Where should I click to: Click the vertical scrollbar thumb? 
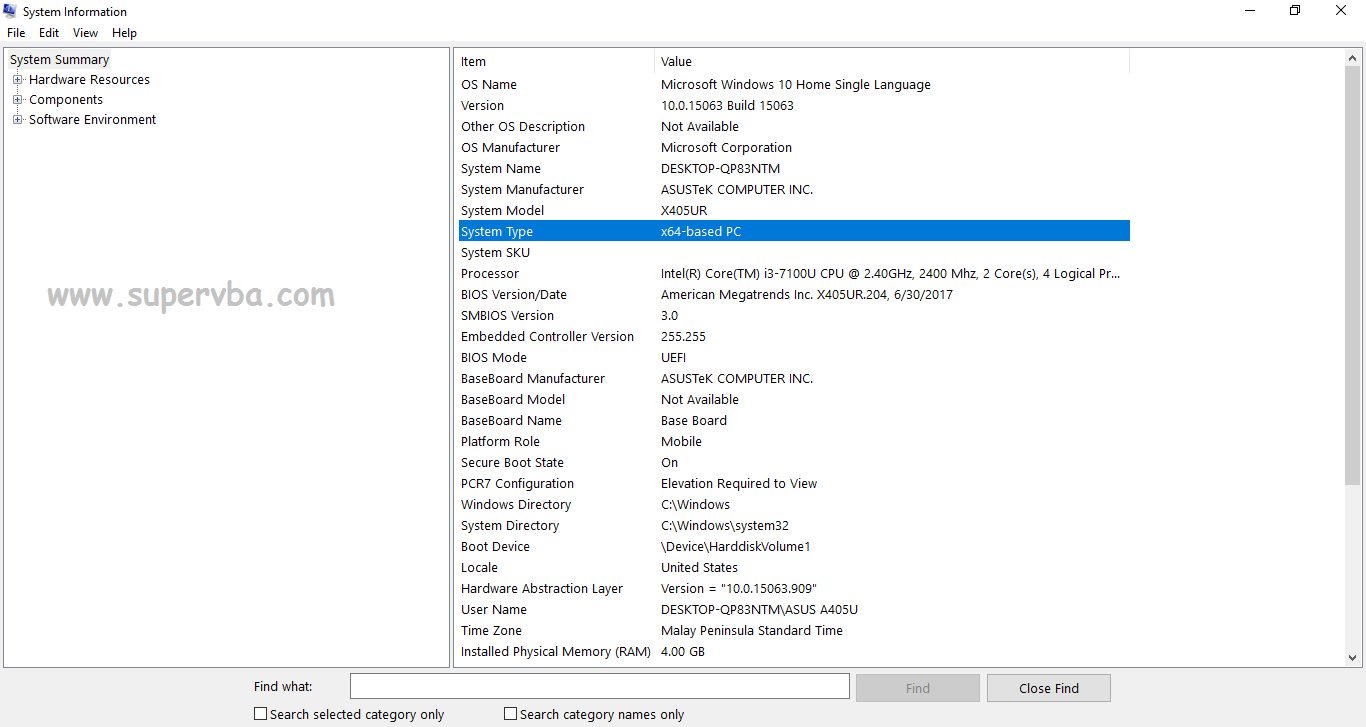(1353, 278)
